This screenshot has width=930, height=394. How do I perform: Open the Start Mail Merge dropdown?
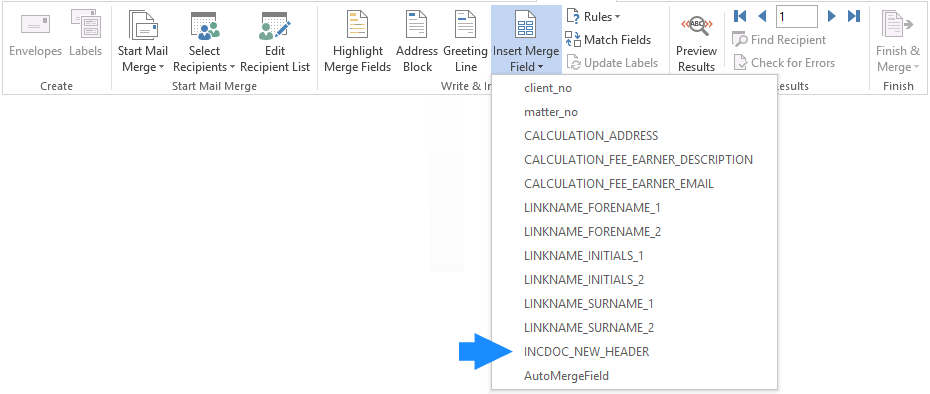(x=143, y=42)
